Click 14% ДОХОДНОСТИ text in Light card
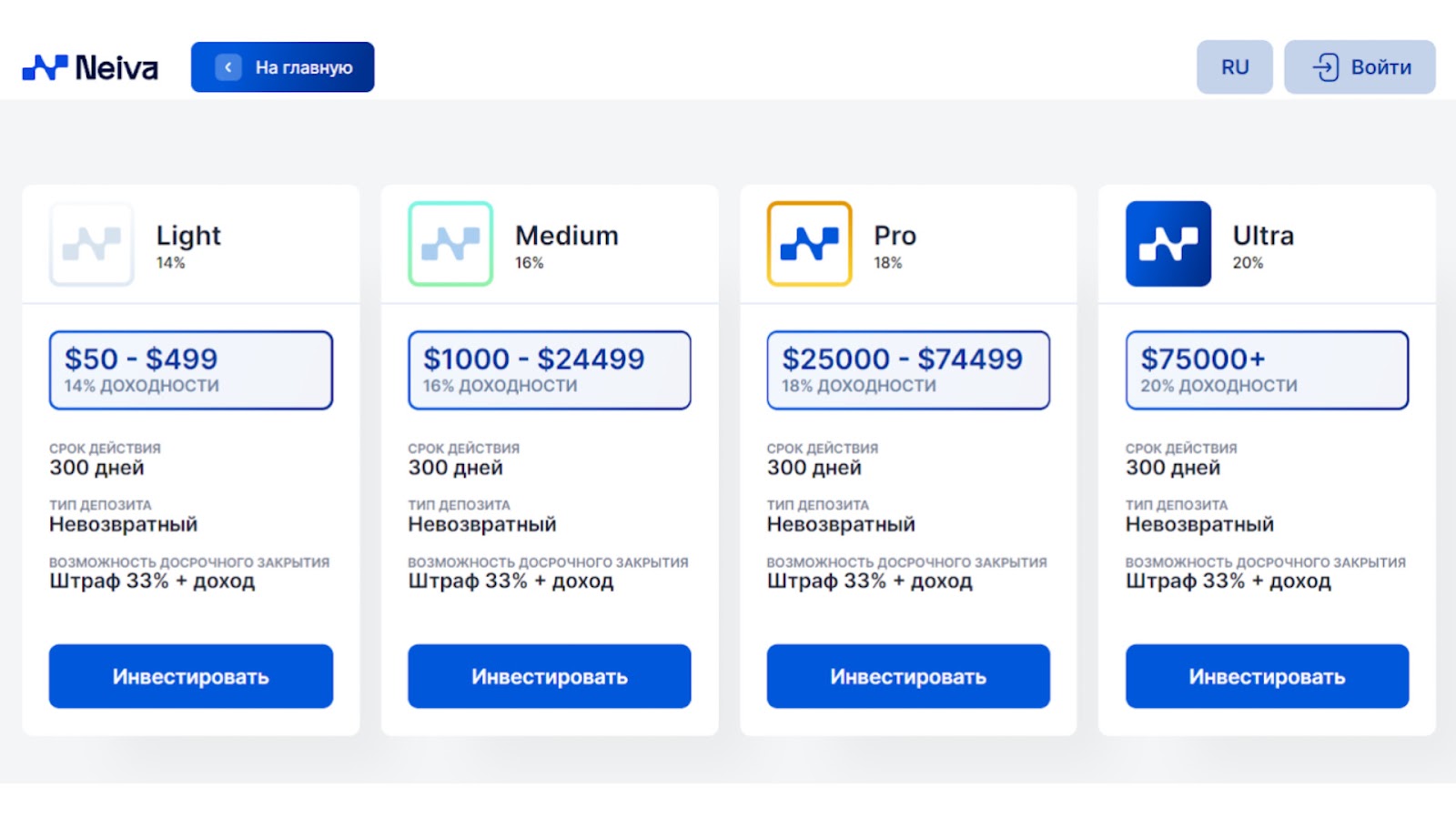The width and height of the screenshot is (1456, 819). pyautogui.click(x=141, y=386)
